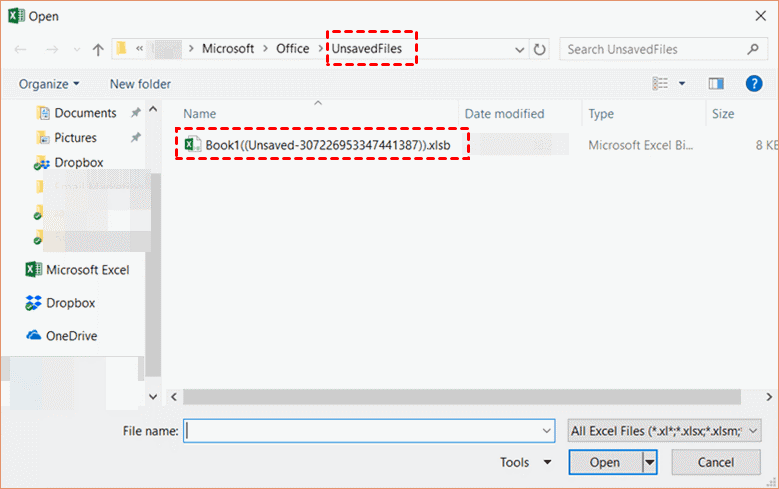Image resolution: width=779 pixels, height=489 pixels.
Task: Select the Microsoft breadcrumb segment
Action: coord(228,49)
